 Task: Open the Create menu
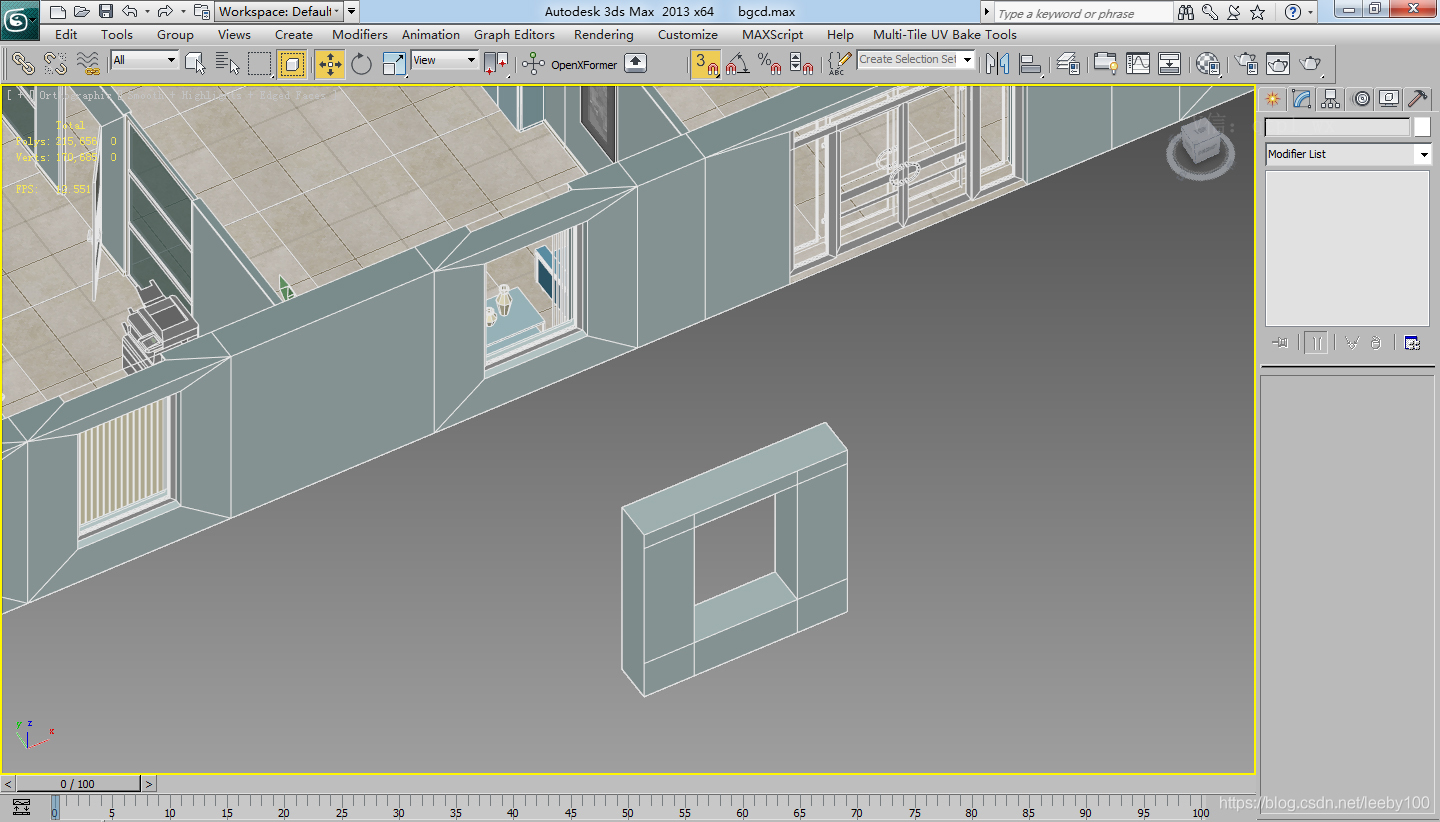tap(294, 34)
